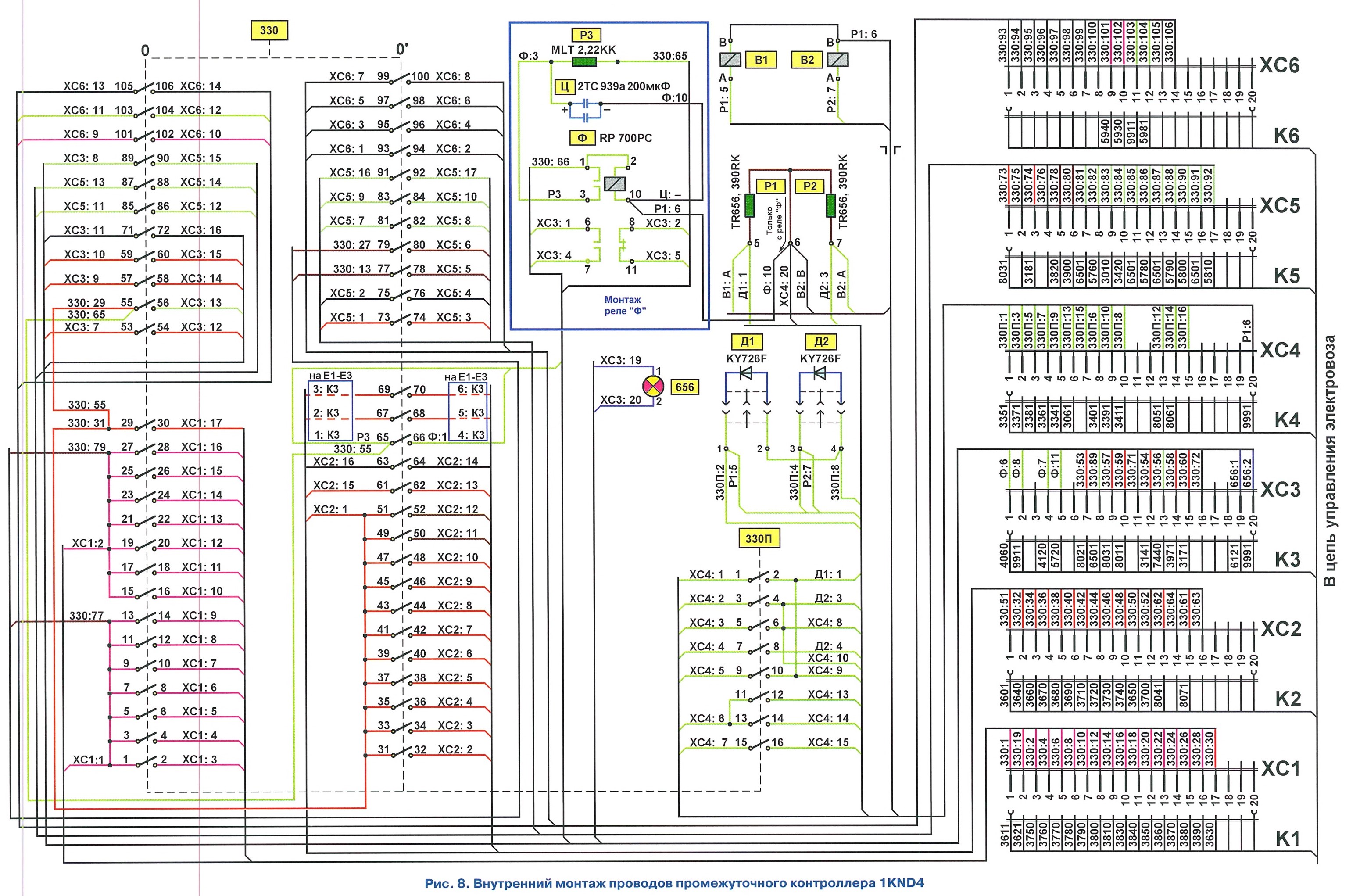The height and width of the screenshot is (896, 1360).
Task: Click the XC6 connector label
Action: [1279, 66]
